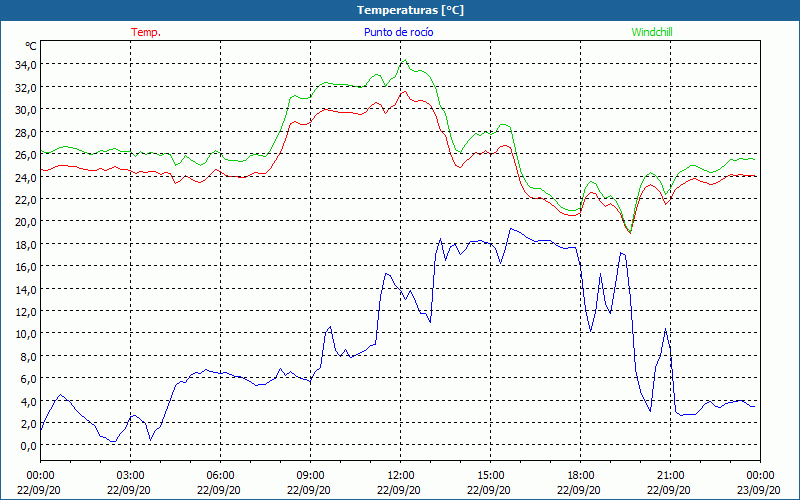The image size is (800, 500).
Task: Select the green Windchill legend label
Action: 652,32
